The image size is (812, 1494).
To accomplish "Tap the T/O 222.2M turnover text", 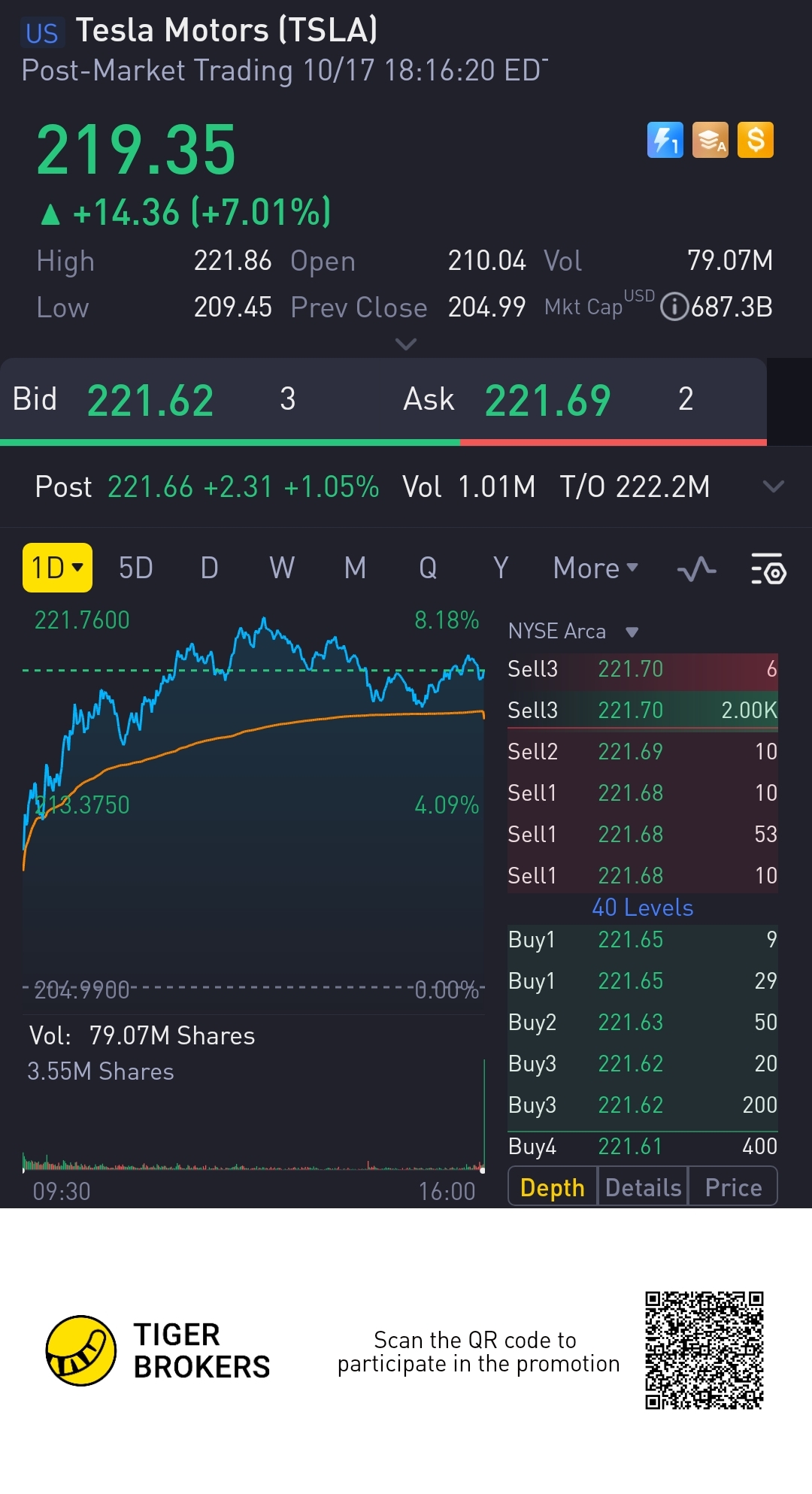I will (x=635, y=486).
